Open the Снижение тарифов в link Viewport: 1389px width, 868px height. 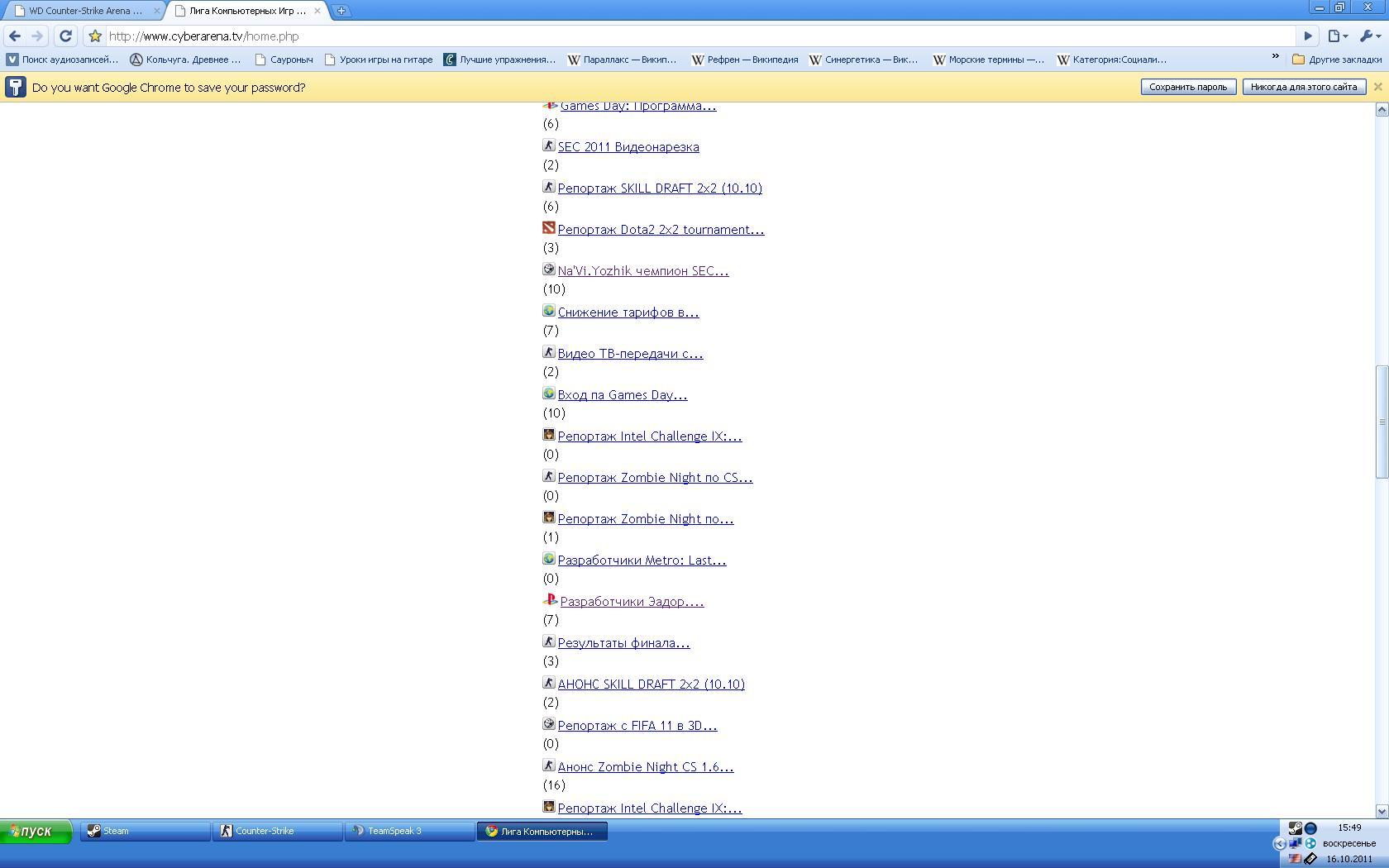click(x=628, y=312)
